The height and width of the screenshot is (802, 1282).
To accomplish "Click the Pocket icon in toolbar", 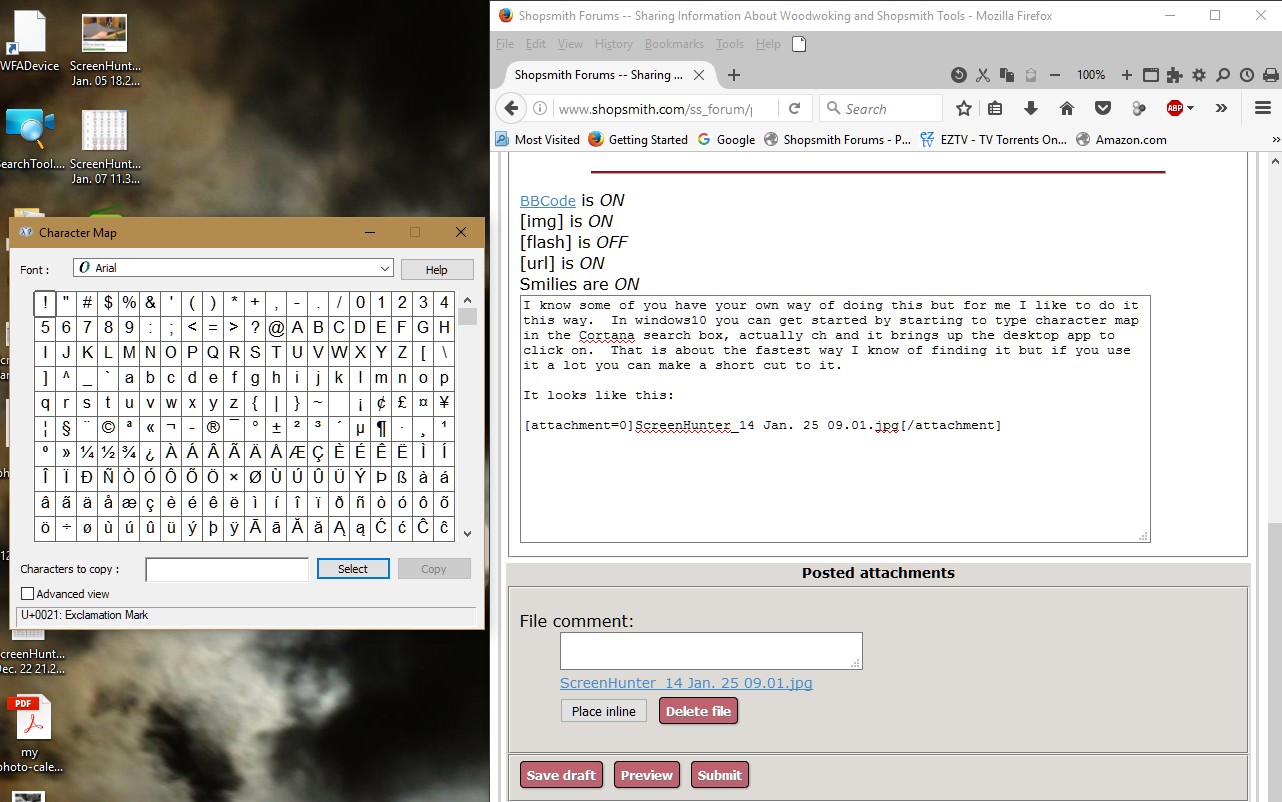I will (1103, 108).
